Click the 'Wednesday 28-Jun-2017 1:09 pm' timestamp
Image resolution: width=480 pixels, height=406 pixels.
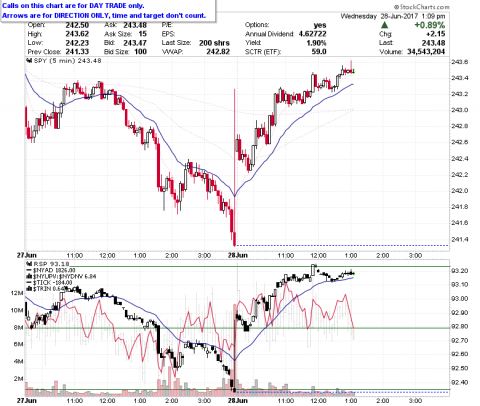tap(393, 16)
